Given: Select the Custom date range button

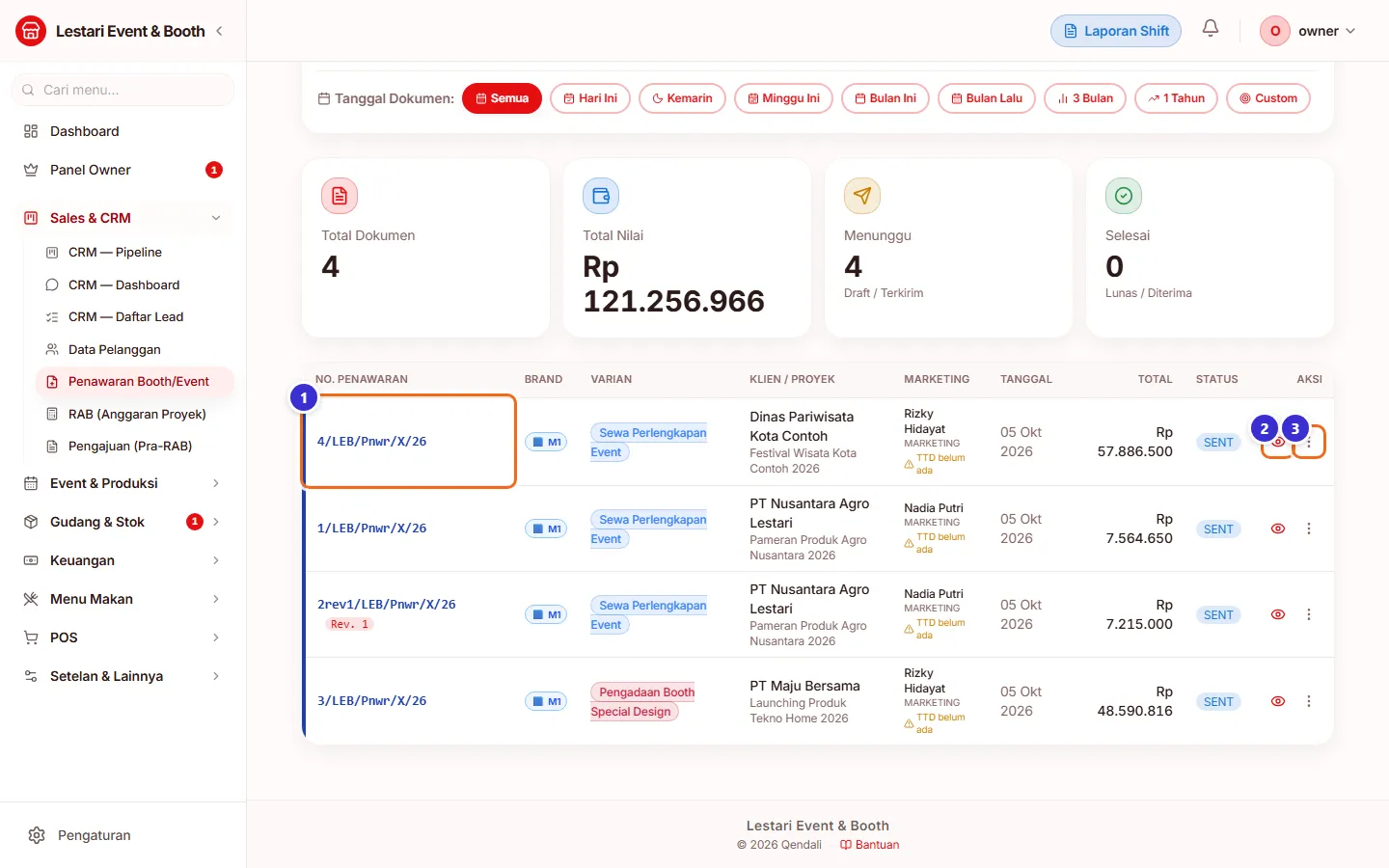Looking at the screenshot, I should (x=1267, y=98).
